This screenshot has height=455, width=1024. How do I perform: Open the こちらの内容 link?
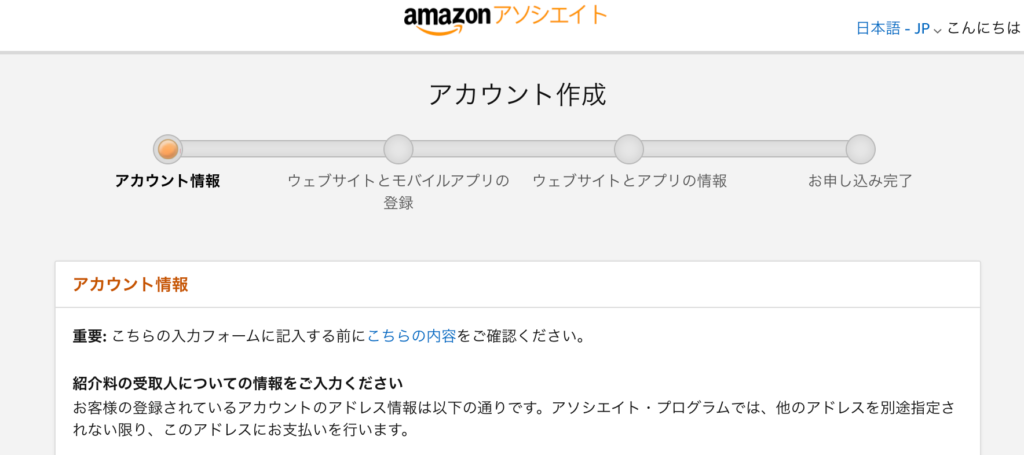coord(412,336)
